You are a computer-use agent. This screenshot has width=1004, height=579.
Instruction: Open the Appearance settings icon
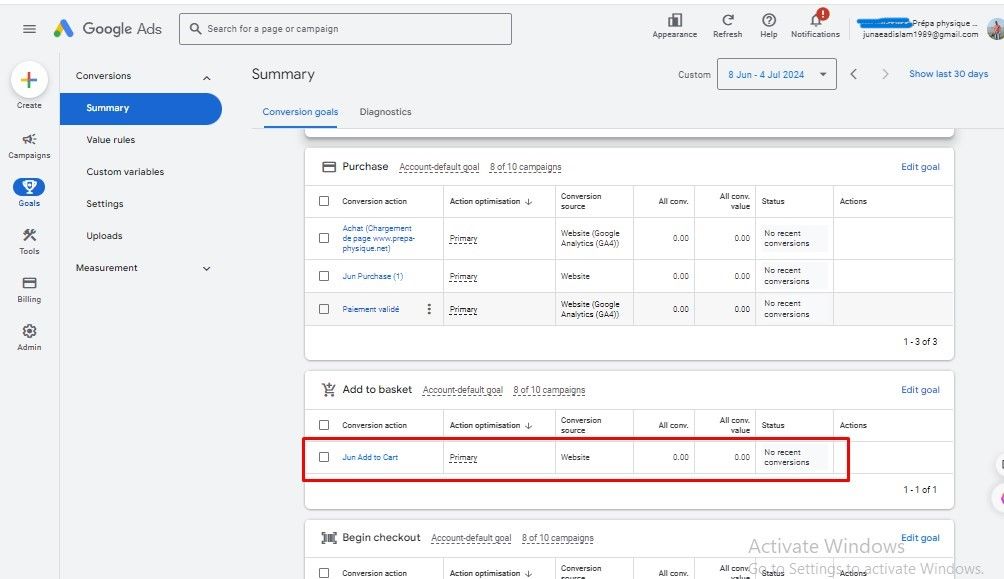tap(674, 24)
